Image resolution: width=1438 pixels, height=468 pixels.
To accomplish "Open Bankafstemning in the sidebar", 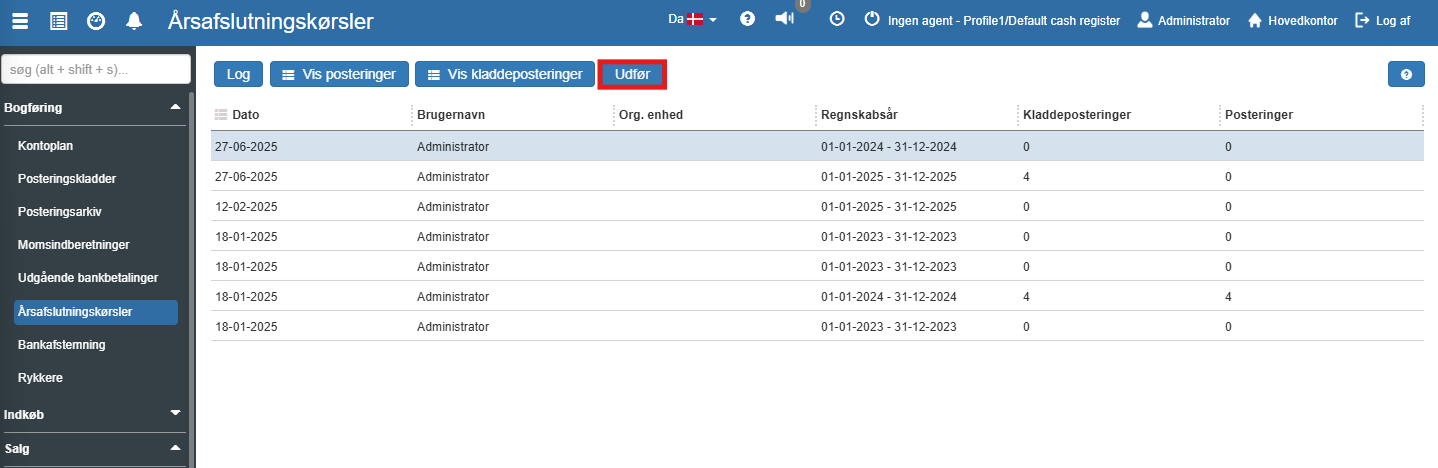I will coord(62,344).
